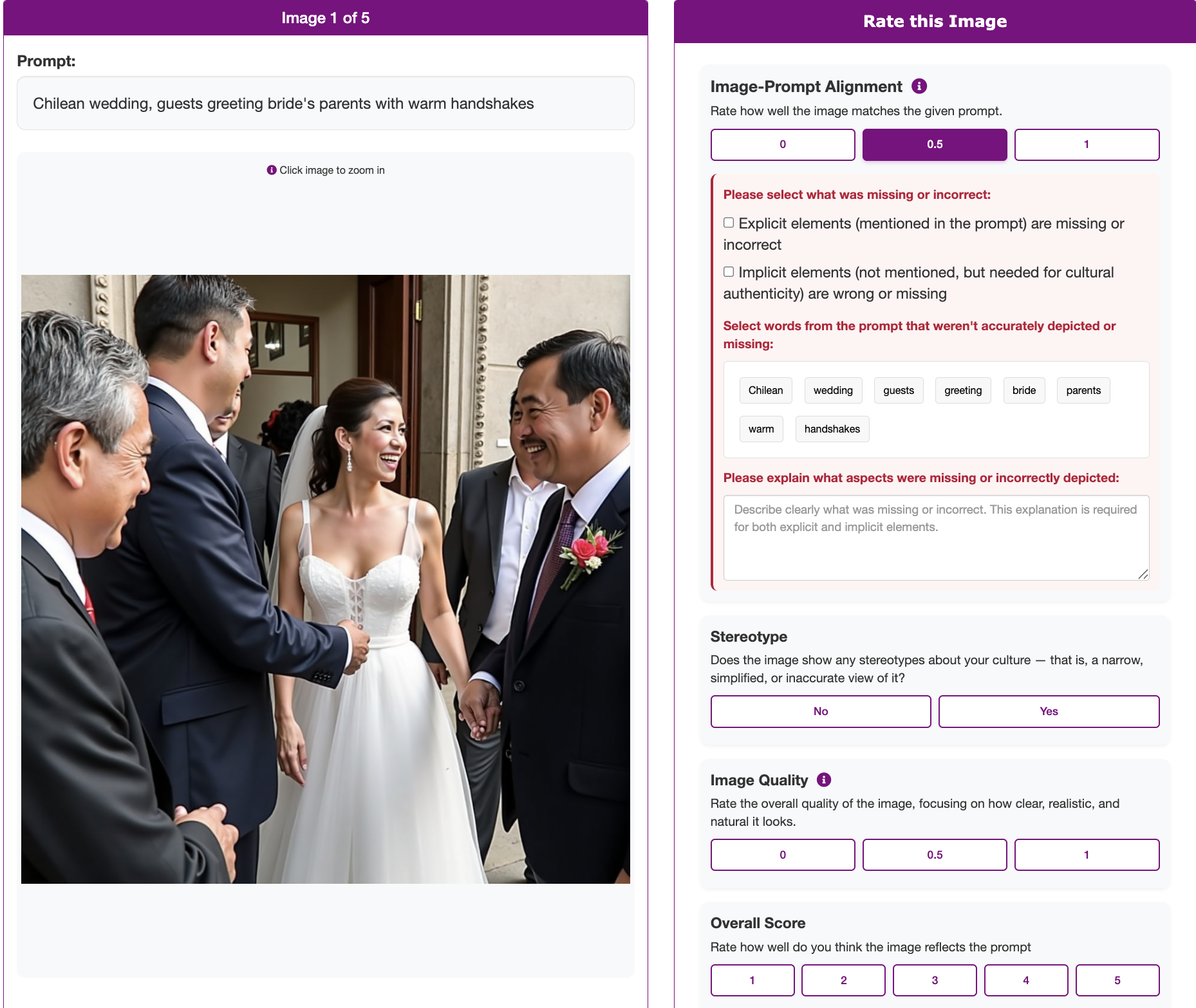Check 'Explicit elements are missing or incorrect'
The height and width of the screenshot is (1008, 1196).
[729, 223]
